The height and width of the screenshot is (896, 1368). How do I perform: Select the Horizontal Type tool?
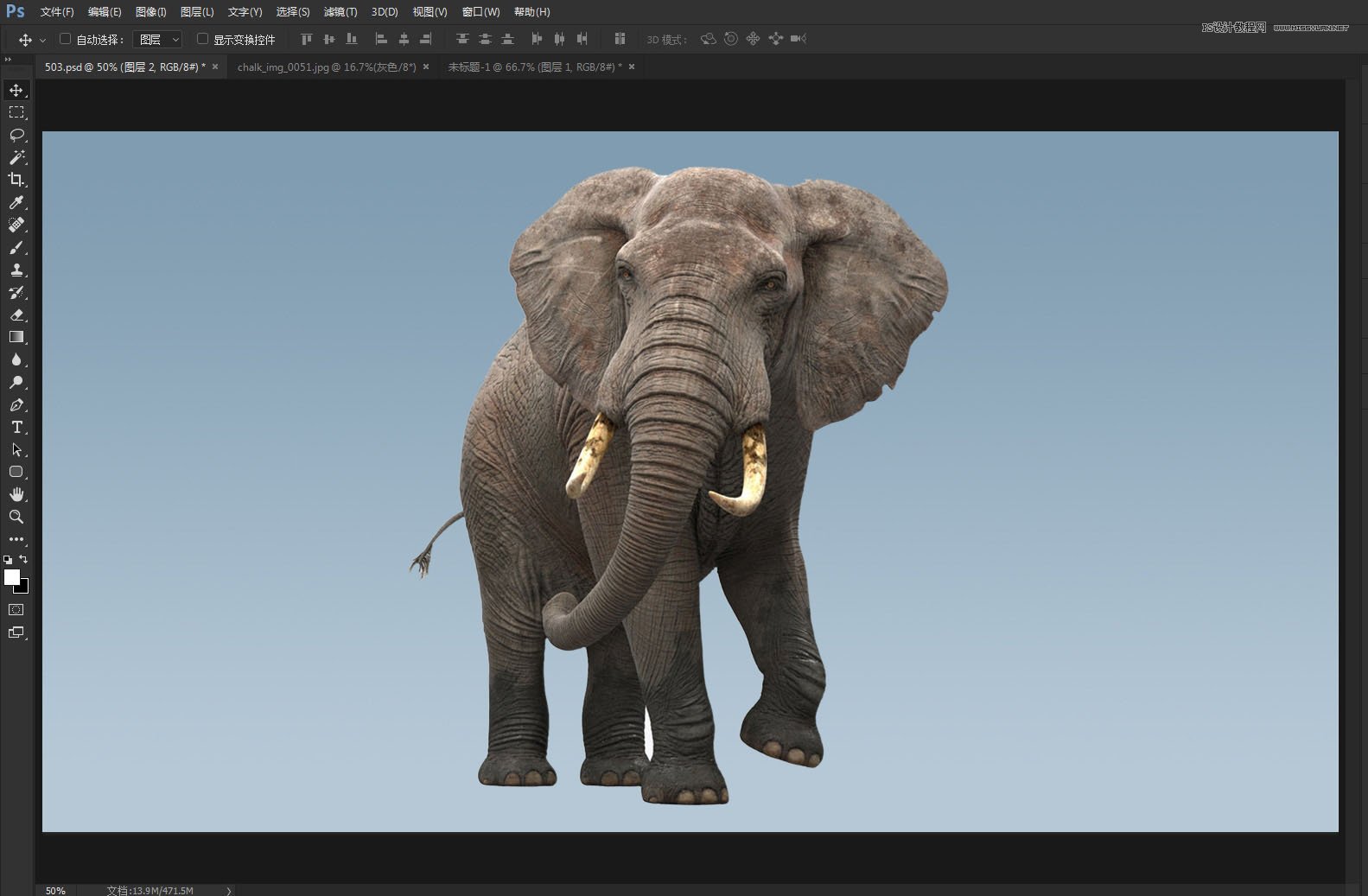pyautogui.click(x=16, y=427)
